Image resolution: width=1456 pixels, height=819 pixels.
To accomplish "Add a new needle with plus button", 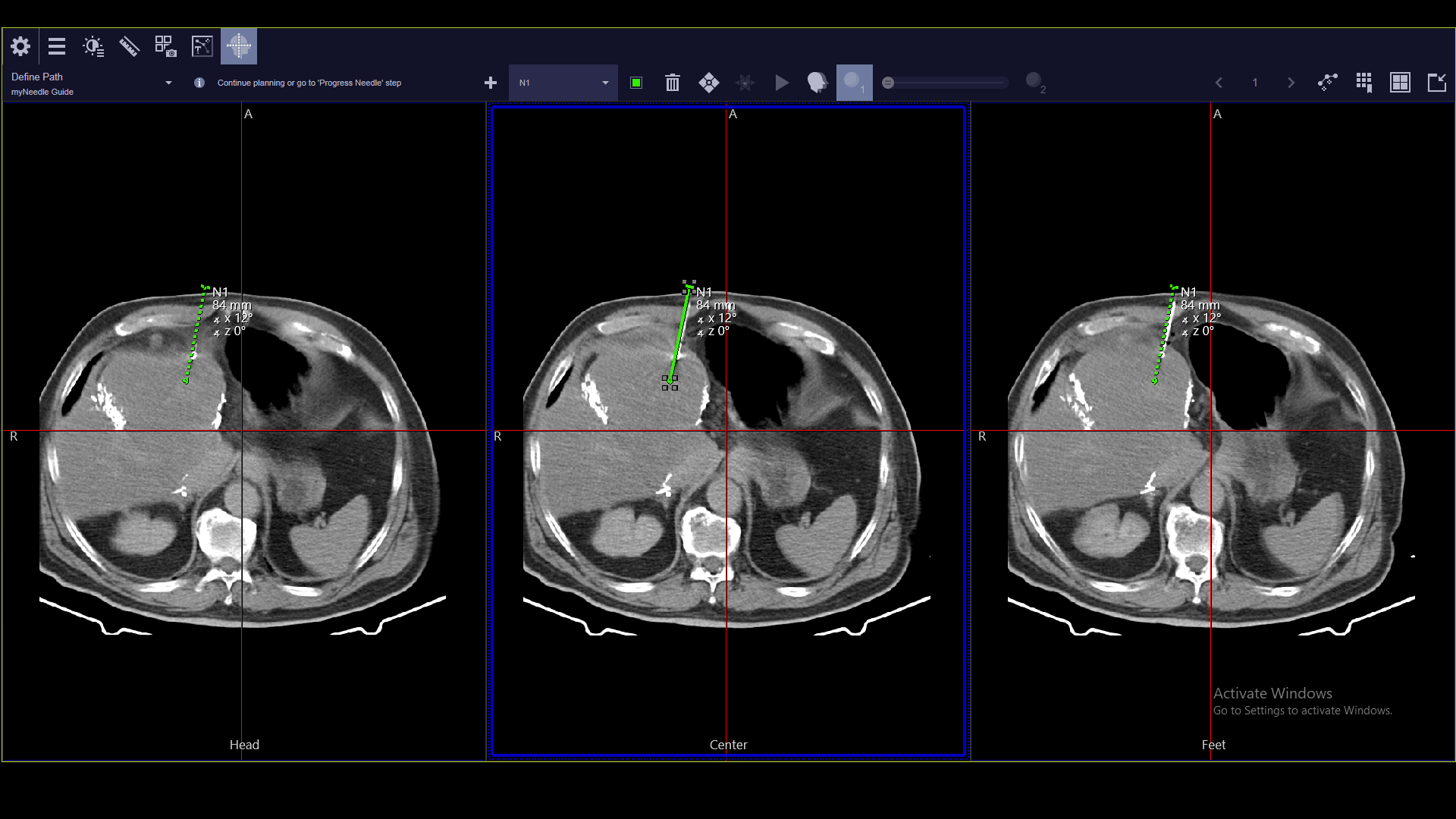I will [x=491, y=83].
